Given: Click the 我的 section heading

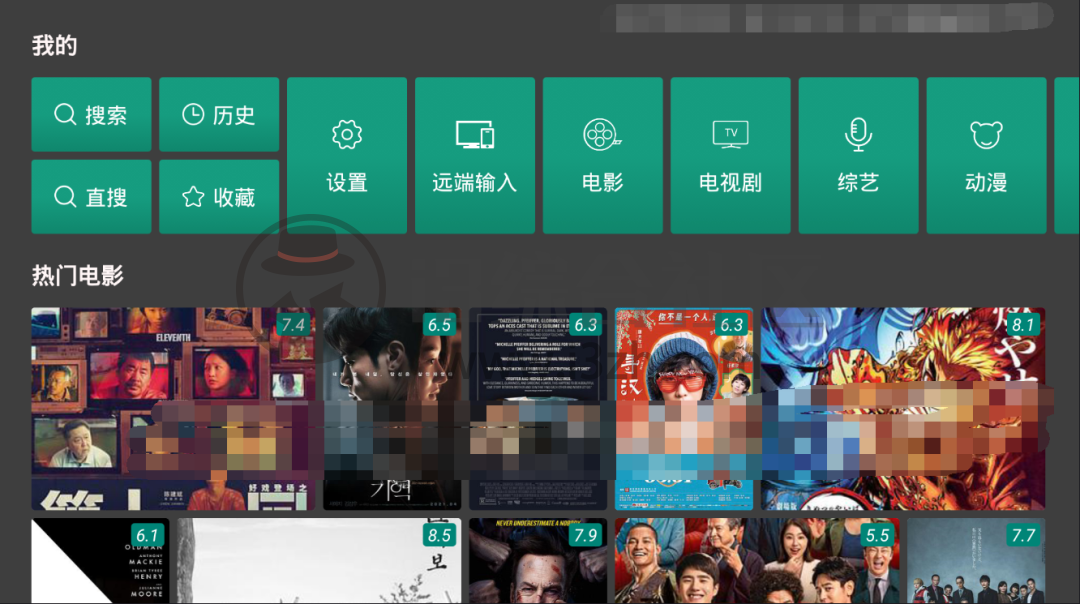Looking at the screenshot, I should tap(54, 45).
